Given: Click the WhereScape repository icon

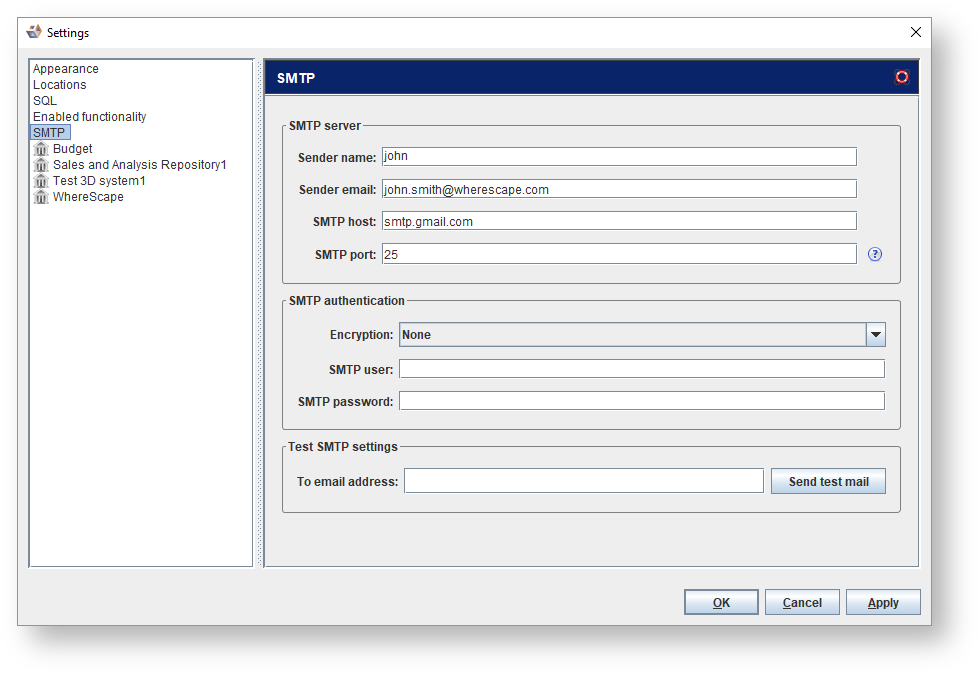Looking at the screenshot, I should click(x=41, y=197).
